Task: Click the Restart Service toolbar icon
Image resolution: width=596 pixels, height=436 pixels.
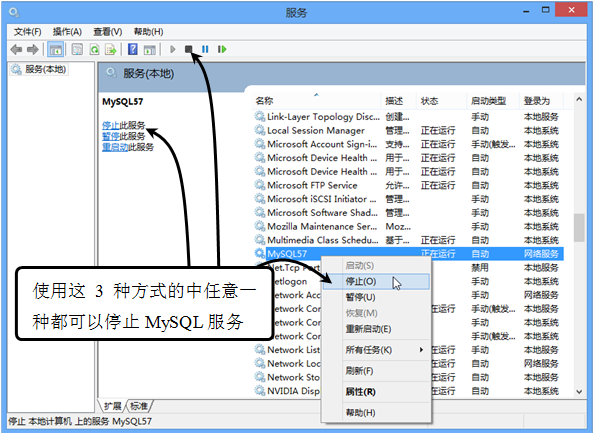Action: point(222,49)
